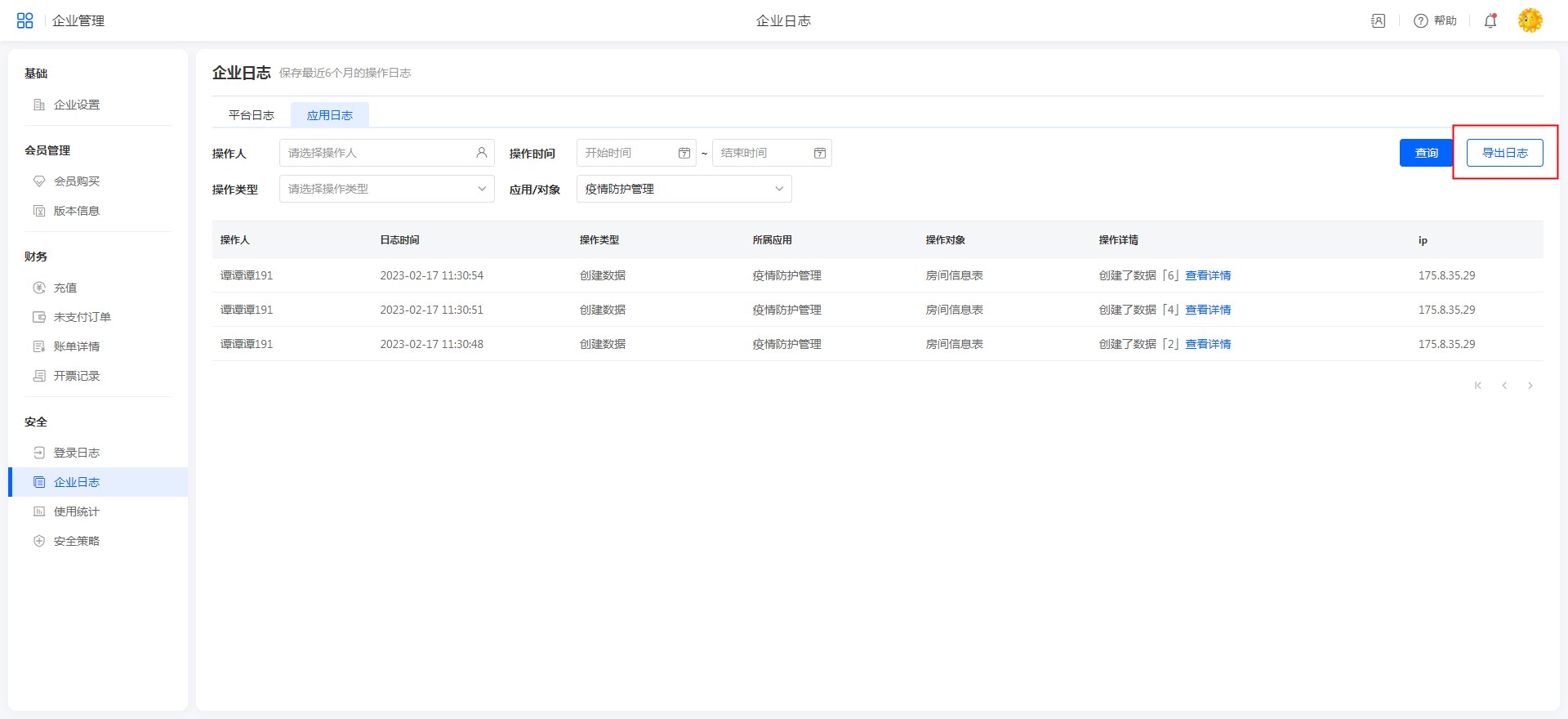Screen dimensions: 1568x719
Task: Click the app grid icon beside 企业管理
Action: (x=24, y=20)
